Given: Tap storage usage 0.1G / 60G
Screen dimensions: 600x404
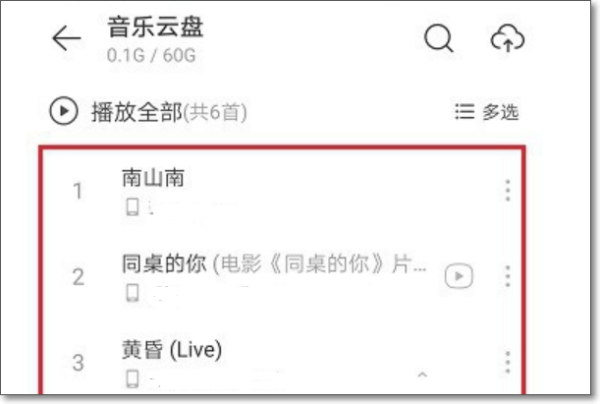Looking at the screenshot, I should tap(151, 55).
